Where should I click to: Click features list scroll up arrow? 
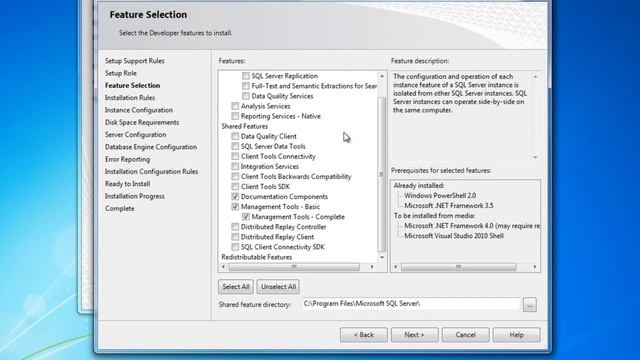(x=382, y=76)
